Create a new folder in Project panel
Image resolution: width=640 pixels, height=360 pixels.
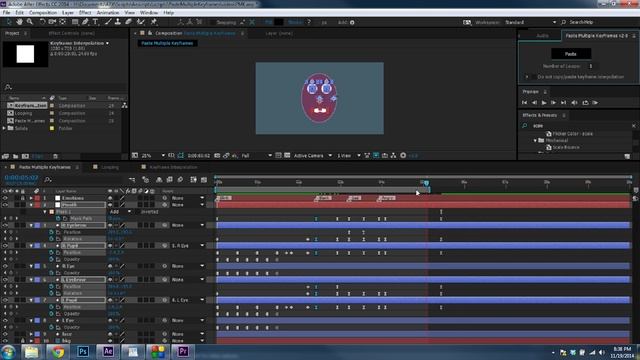tap(16, 156)
